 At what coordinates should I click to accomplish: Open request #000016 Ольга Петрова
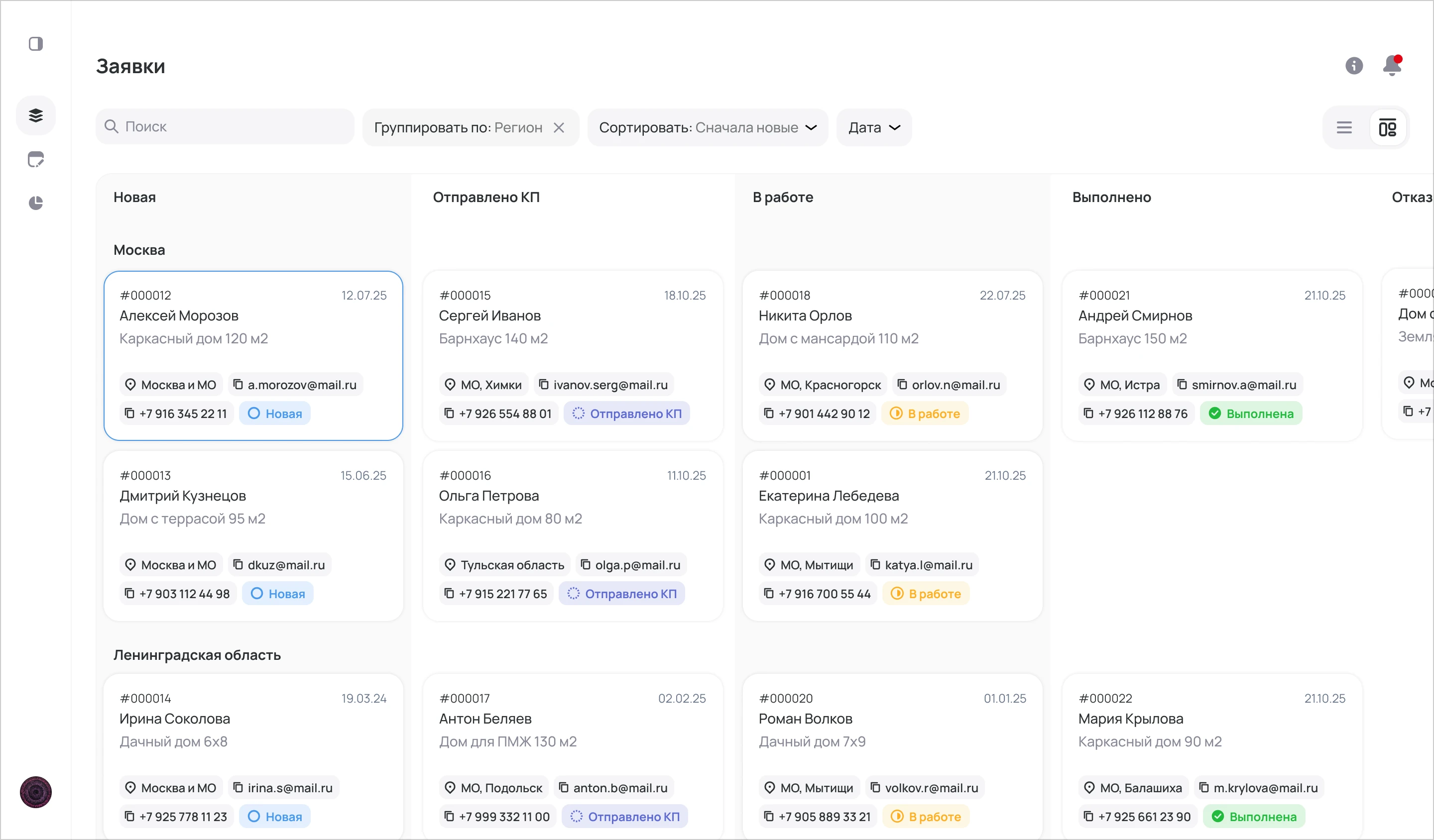[573, 536]
